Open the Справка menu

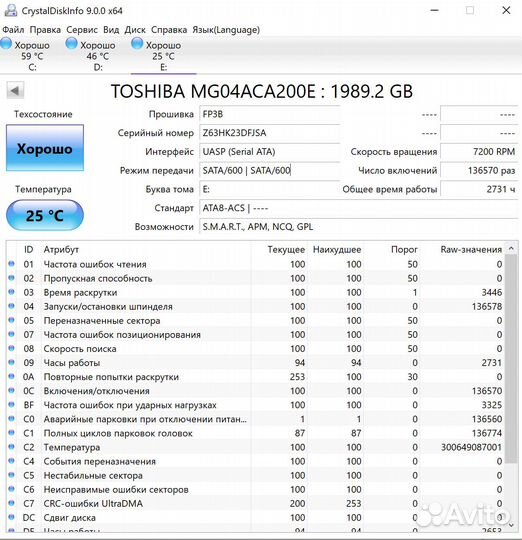click(x=169, y=30)
